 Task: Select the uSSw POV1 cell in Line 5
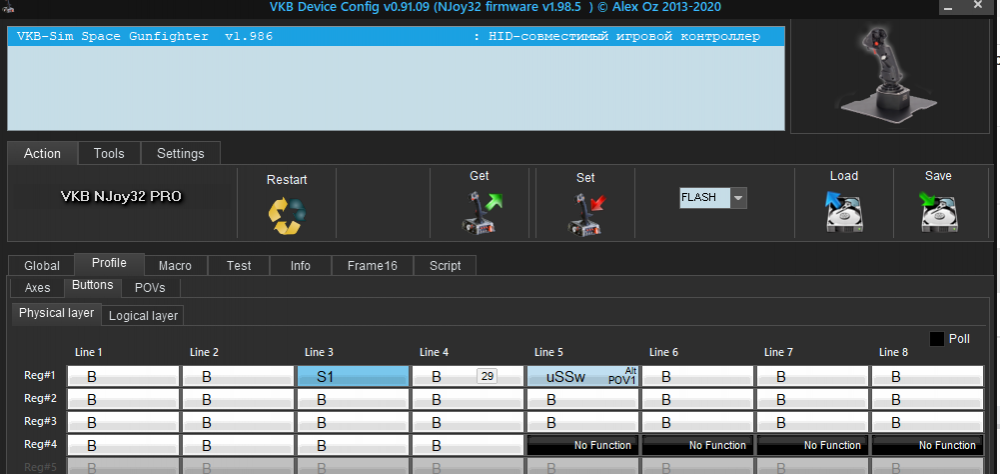pyautogui.click(x=582, y=376)
